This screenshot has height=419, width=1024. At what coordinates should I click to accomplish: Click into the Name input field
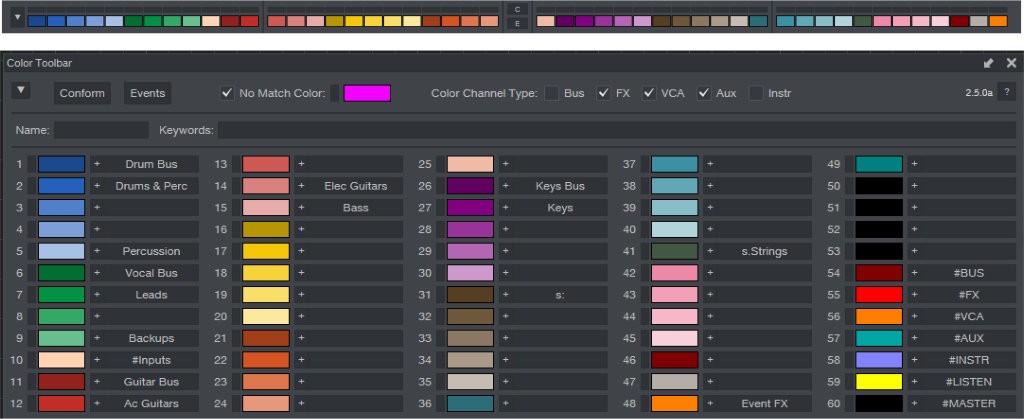[x=101, y=130]
